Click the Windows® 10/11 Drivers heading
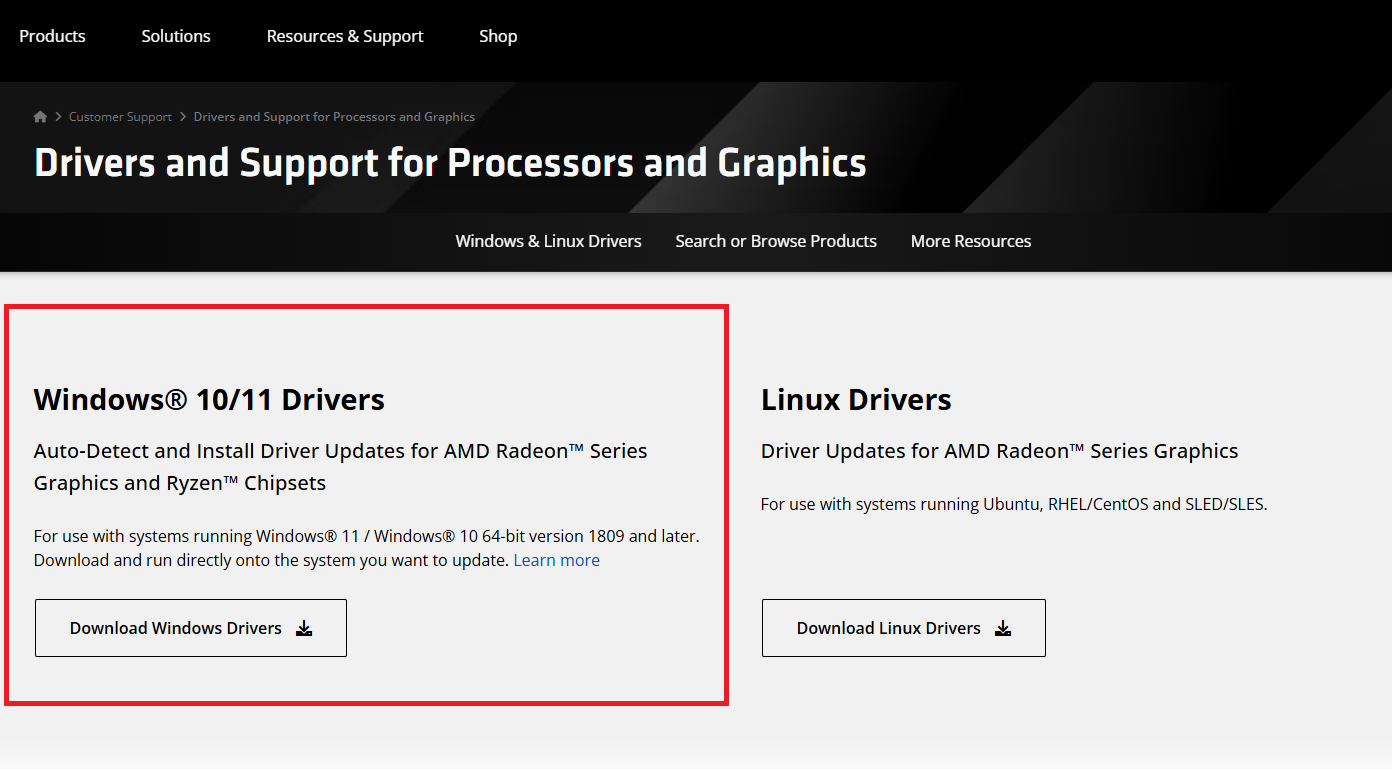The height and width of the screenshot is (769, 1392). click(x=209, y=399)
